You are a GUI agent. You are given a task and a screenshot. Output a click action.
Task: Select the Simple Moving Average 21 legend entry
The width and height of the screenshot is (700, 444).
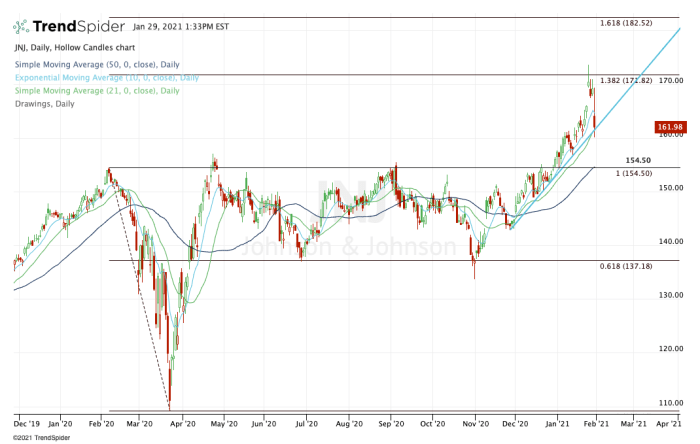[97, 90]
